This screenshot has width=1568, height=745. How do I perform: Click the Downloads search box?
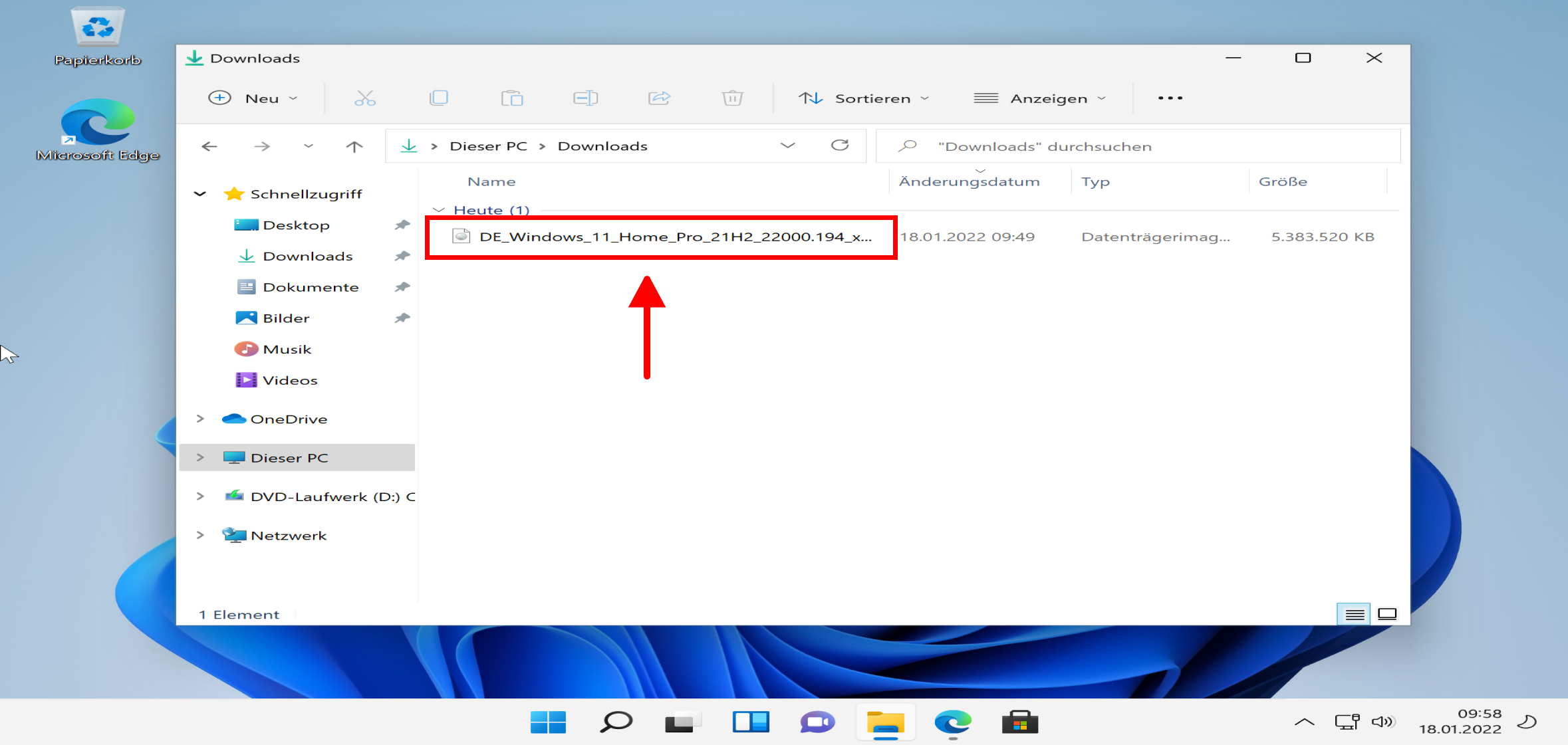point(1138,146)
